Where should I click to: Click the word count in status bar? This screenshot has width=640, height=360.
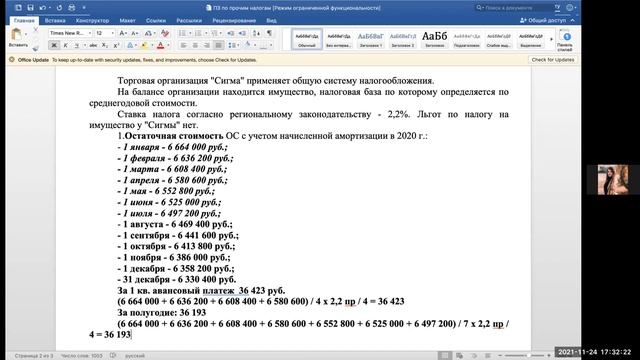[x=82, y=356]
